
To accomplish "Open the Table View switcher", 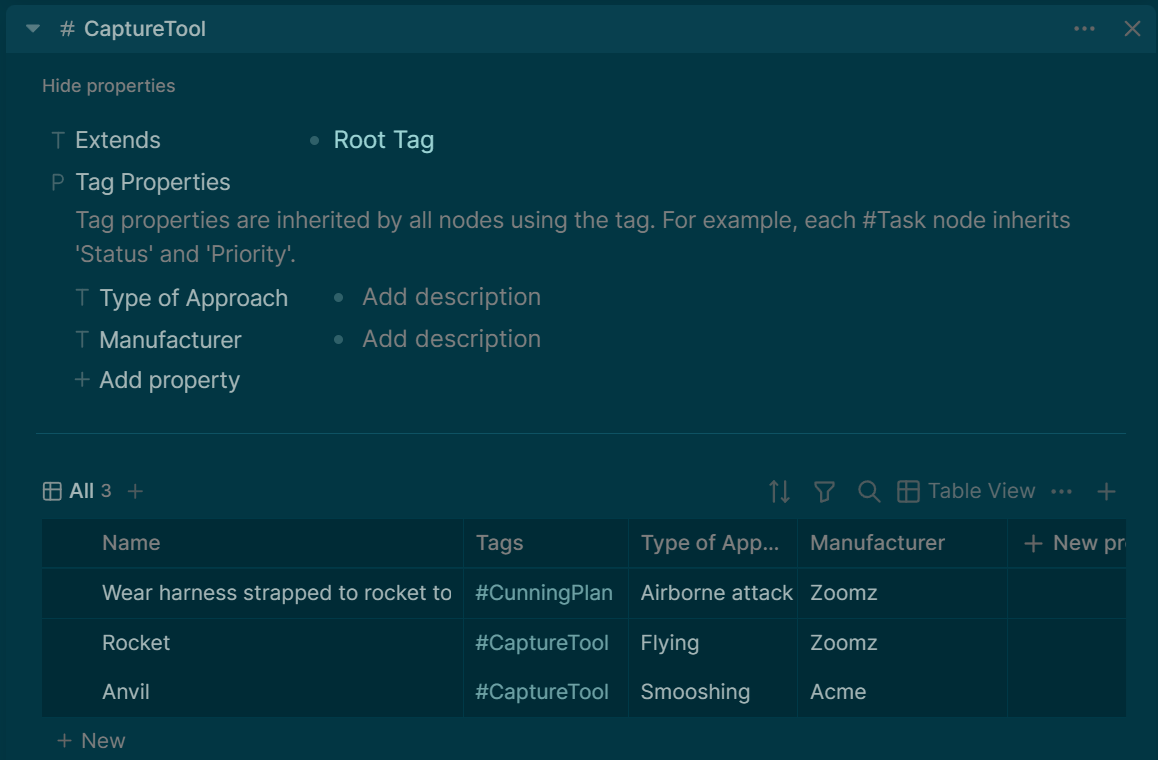I will click(x=966, y=491).
